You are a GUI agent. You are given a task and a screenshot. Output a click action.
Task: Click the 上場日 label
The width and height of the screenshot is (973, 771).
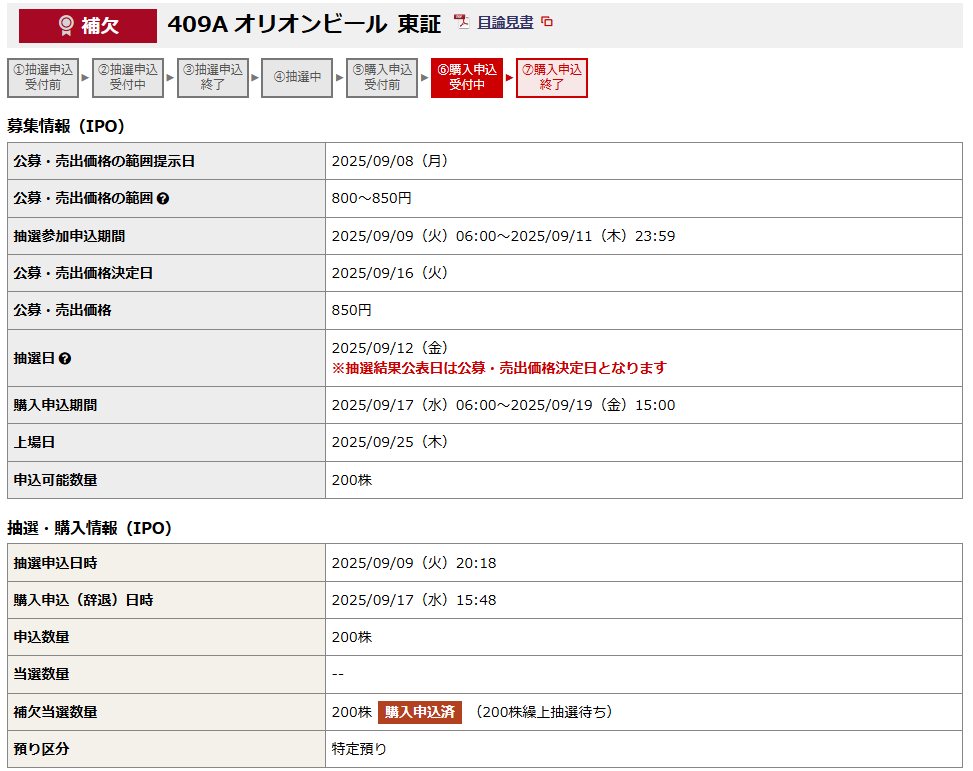pos(34,442)
